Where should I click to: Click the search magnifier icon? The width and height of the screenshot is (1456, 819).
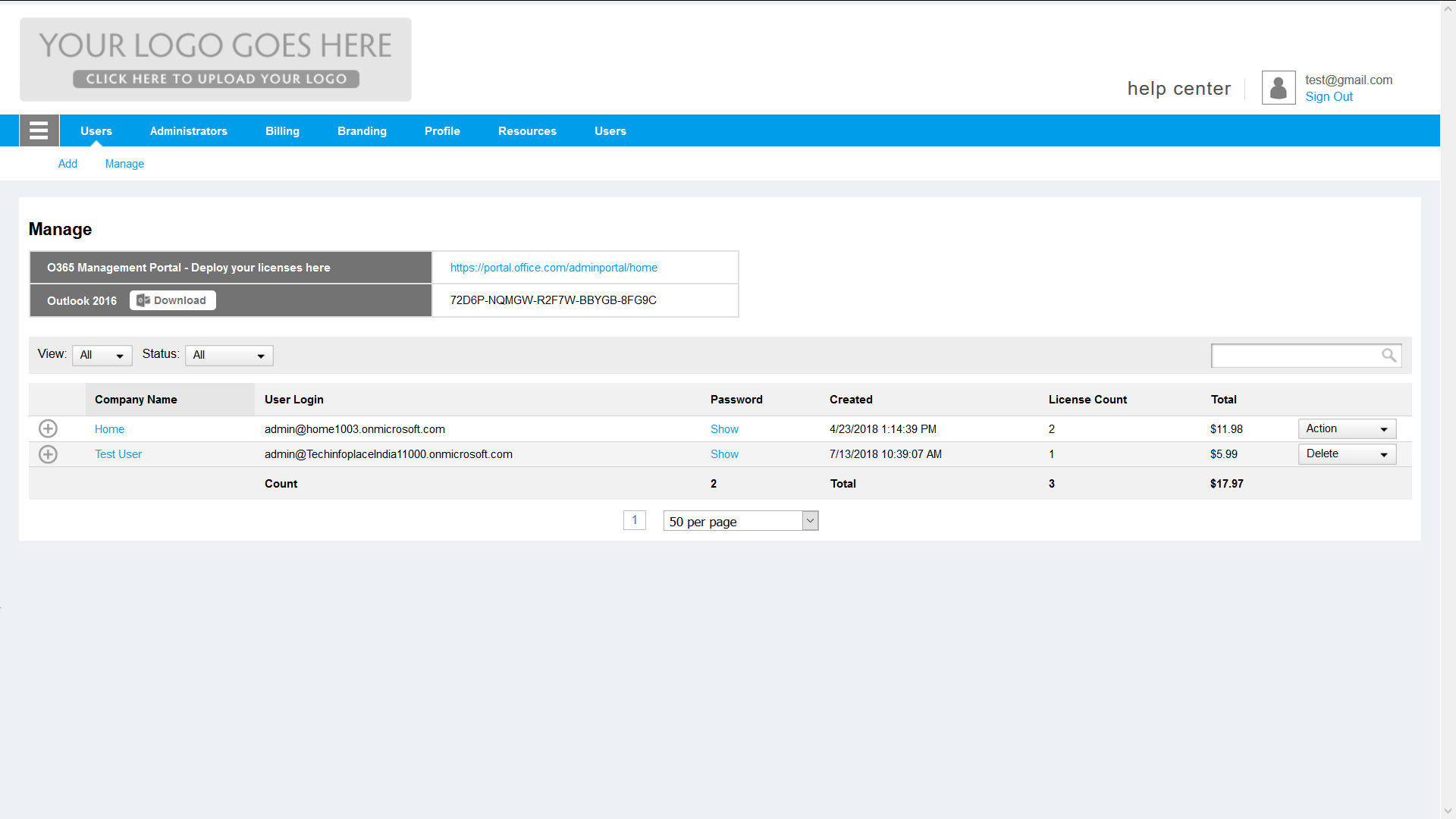pyautogui.click(x=1388, y=355)
